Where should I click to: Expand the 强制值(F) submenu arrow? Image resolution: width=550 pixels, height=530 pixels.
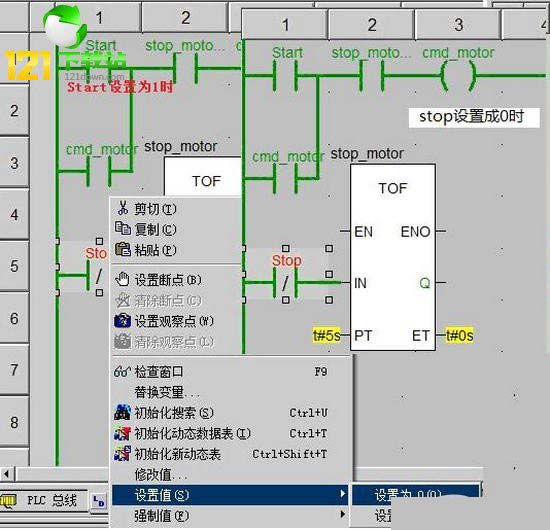(x=342, y=515)
